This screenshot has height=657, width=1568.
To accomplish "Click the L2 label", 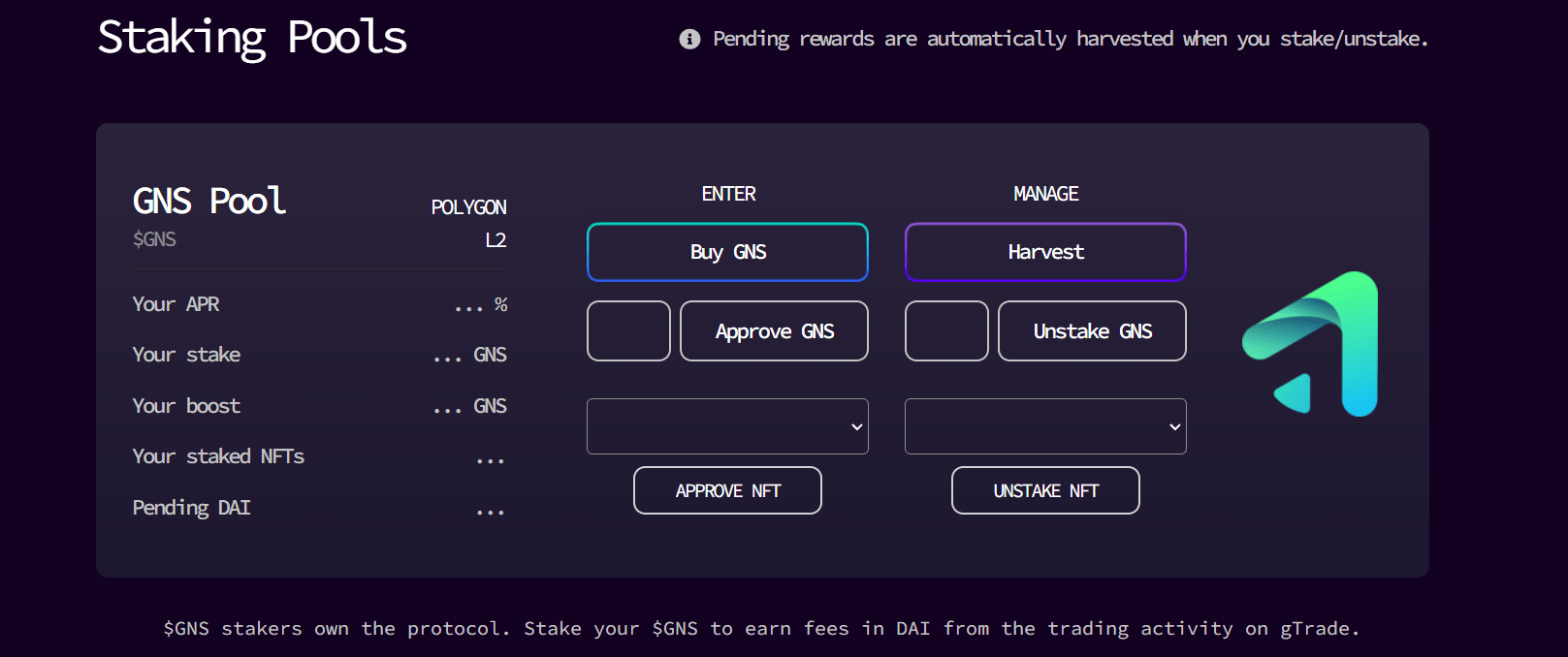I will pos(496,240).
